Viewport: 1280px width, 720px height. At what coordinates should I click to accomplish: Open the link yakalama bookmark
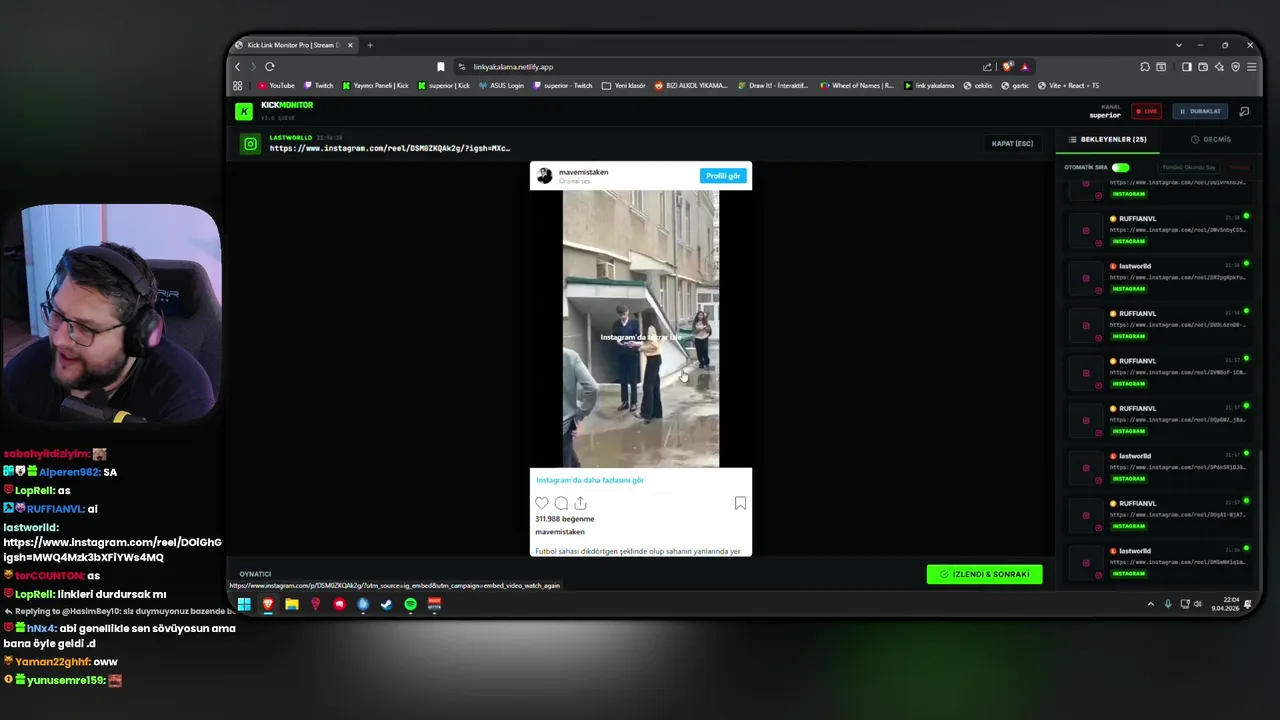coord(929,86)
